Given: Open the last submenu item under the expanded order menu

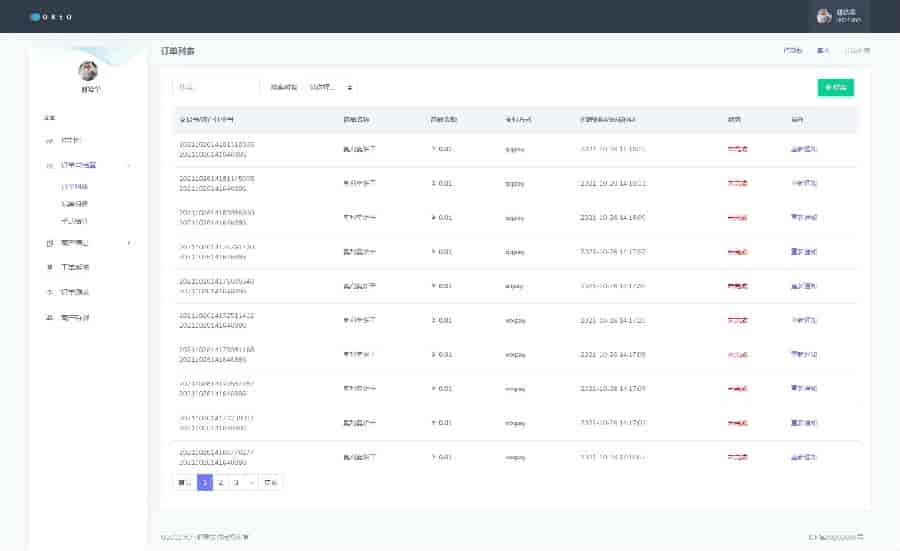Looking at the screenshot, I should click(x=74, y=220).
